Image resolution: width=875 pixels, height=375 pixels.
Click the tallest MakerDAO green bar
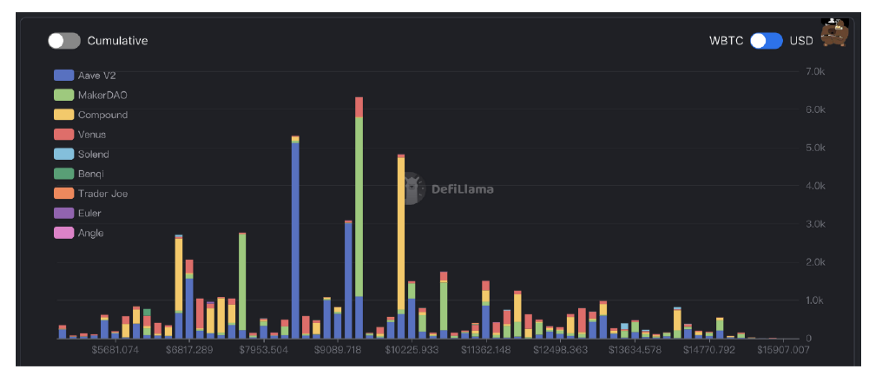359,206
